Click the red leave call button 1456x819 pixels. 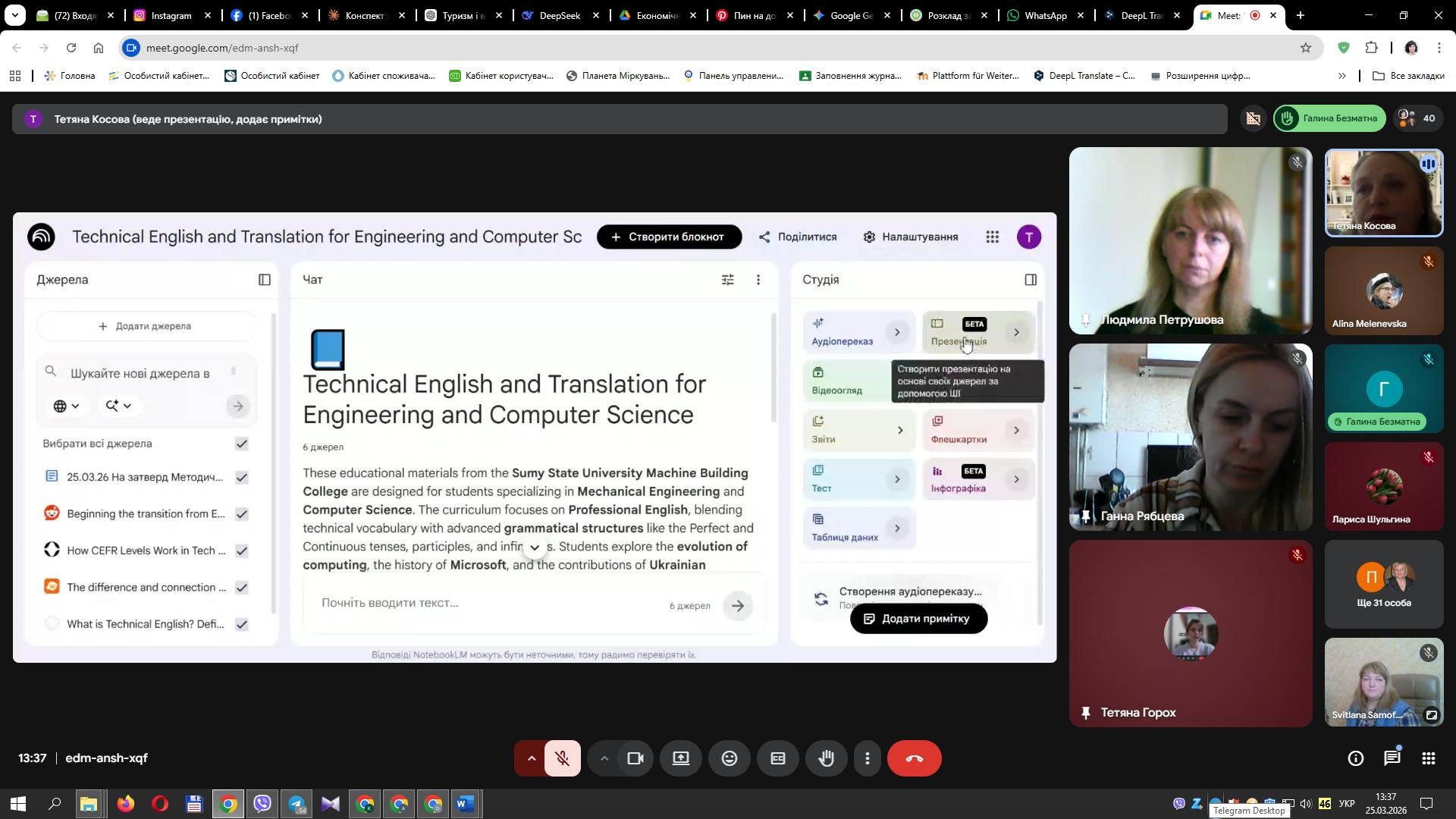click(914, 758)
